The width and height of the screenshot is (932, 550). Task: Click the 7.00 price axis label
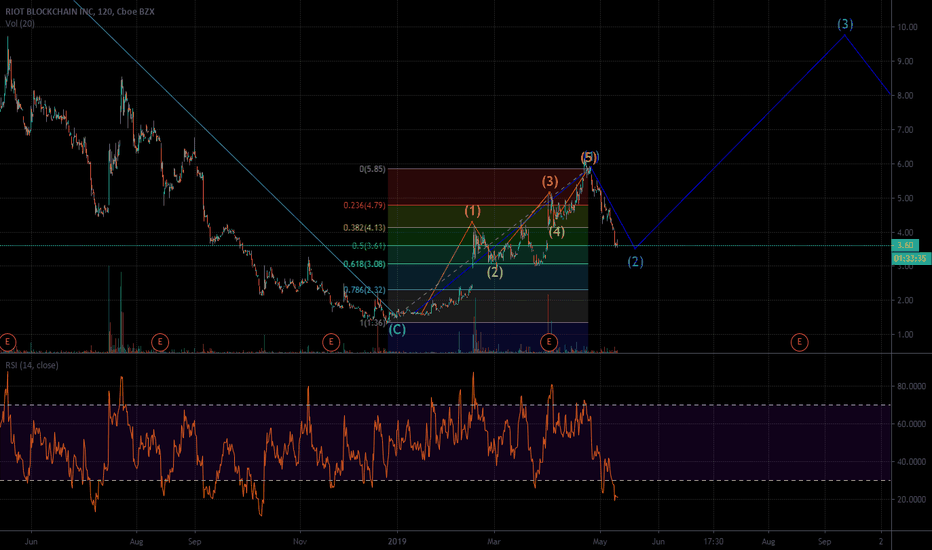click(x=905, y=130)
